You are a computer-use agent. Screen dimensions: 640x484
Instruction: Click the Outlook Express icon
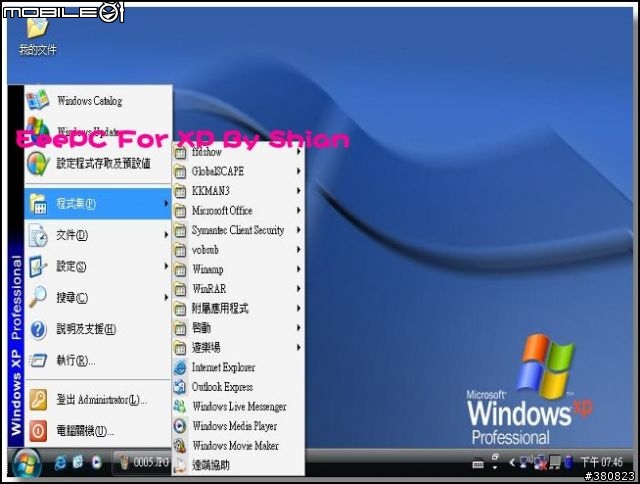(180, 386)
